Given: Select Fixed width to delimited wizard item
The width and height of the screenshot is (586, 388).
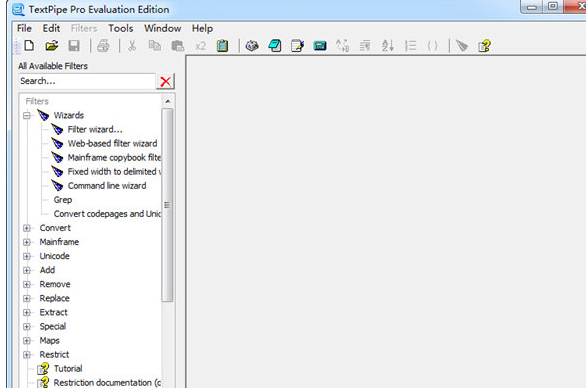Looking at the screenshot, I should point(114,172).
